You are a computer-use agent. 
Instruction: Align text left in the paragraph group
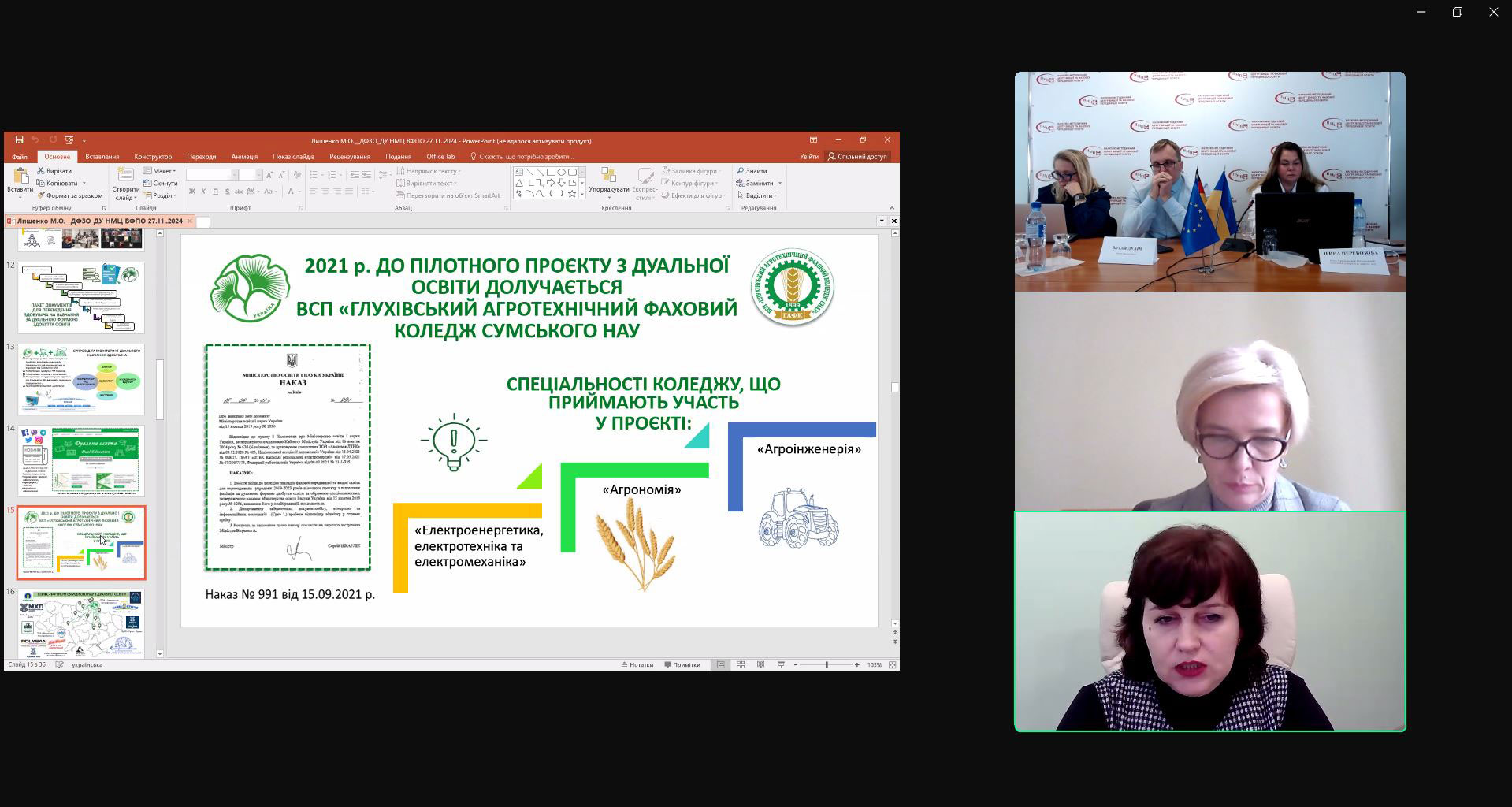point(314,192)
